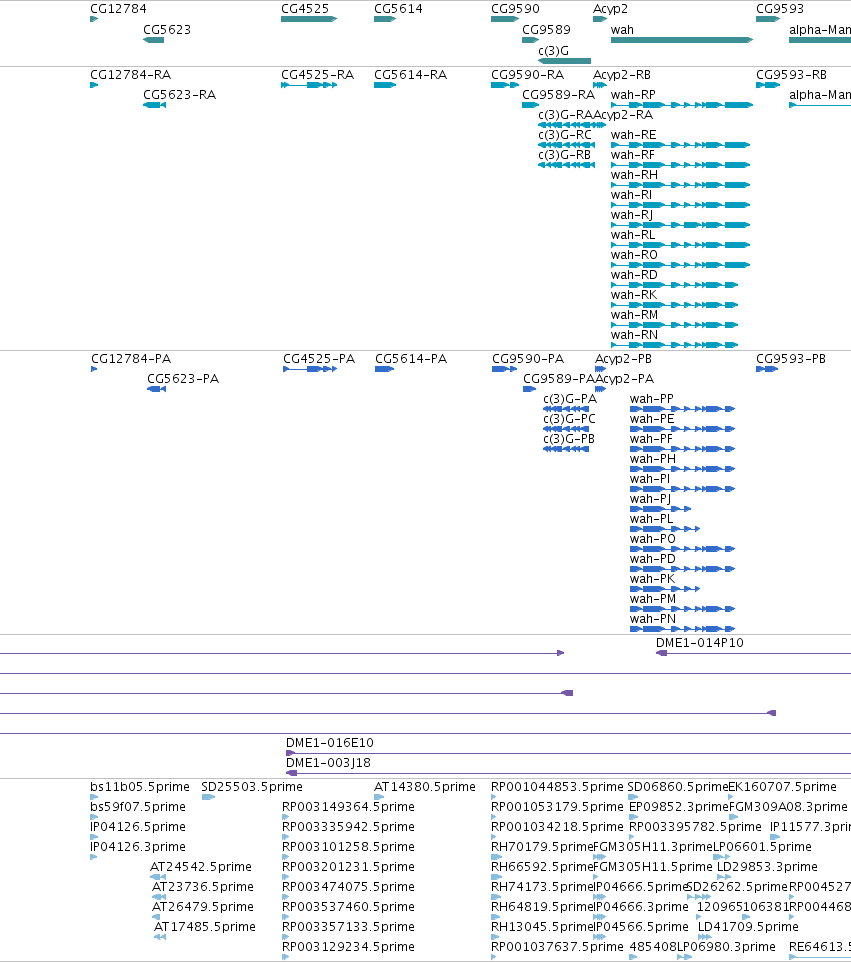Image resolution: width=851 pixels, height=962 pixels.
Task: Select the wah-RP transcript
Action: pyautogui.click(x=682, y=105)
